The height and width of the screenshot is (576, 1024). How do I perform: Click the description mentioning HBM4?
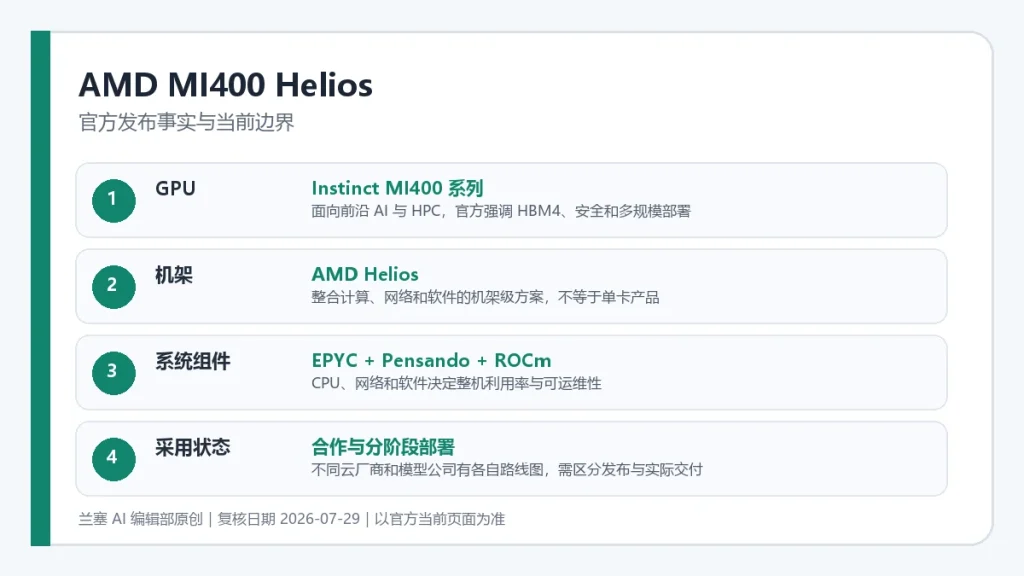pos(501,211)
